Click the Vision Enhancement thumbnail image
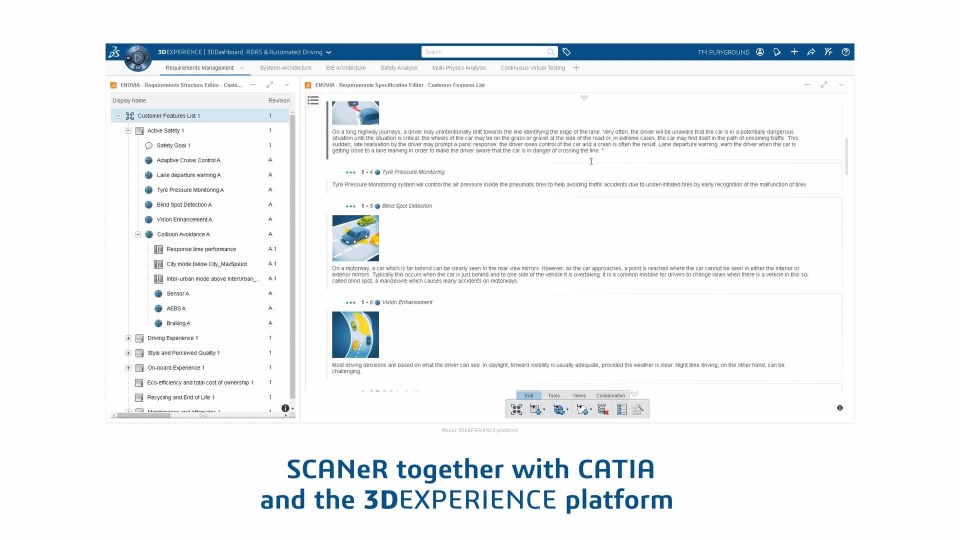 click(356, 335)
